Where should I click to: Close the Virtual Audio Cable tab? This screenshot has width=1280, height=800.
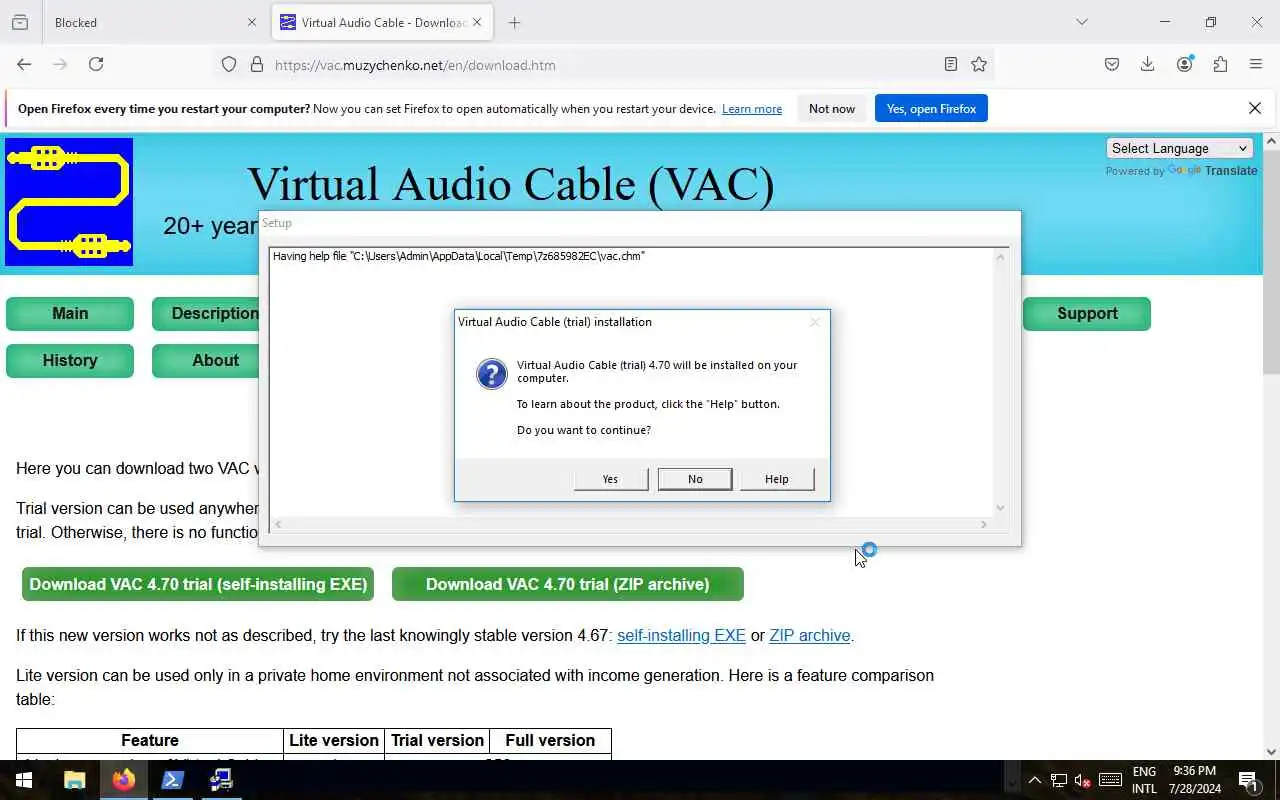pyautogui.click(x=477, y=22)
